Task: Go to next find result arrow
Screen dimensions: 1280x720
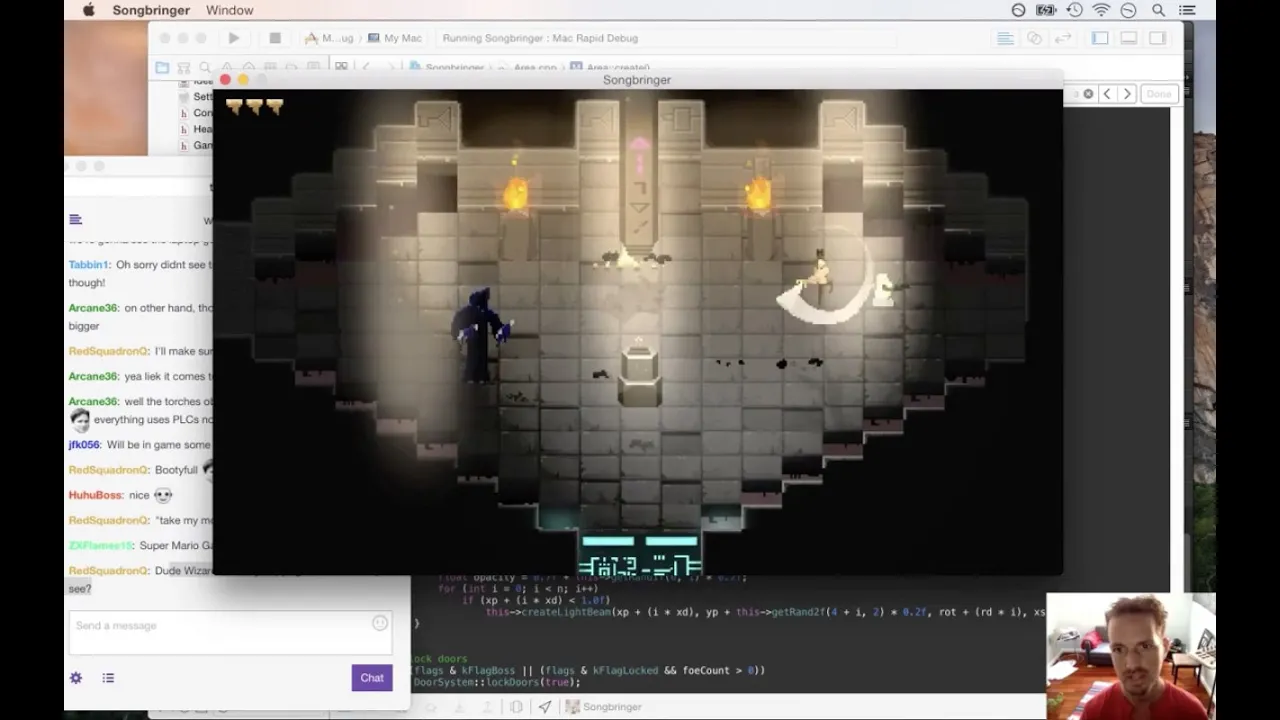Action: [1127, 94]
